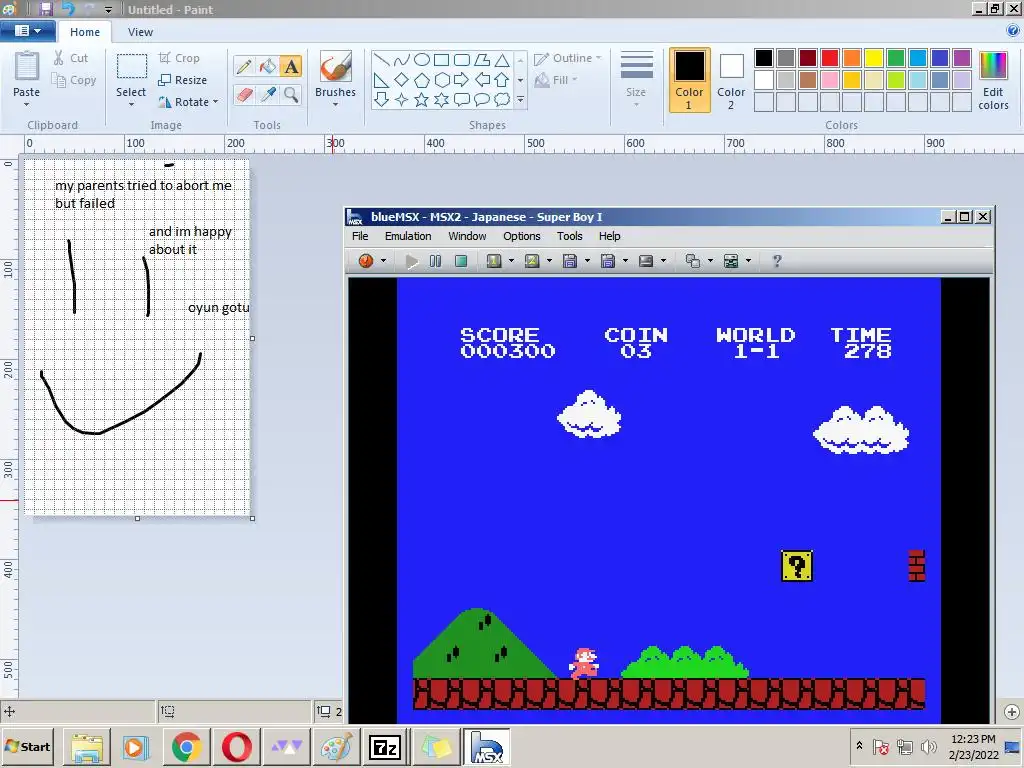
Task: Click first floppy disk drive icon in blueMSX
Action: click(x=570, y=261)
